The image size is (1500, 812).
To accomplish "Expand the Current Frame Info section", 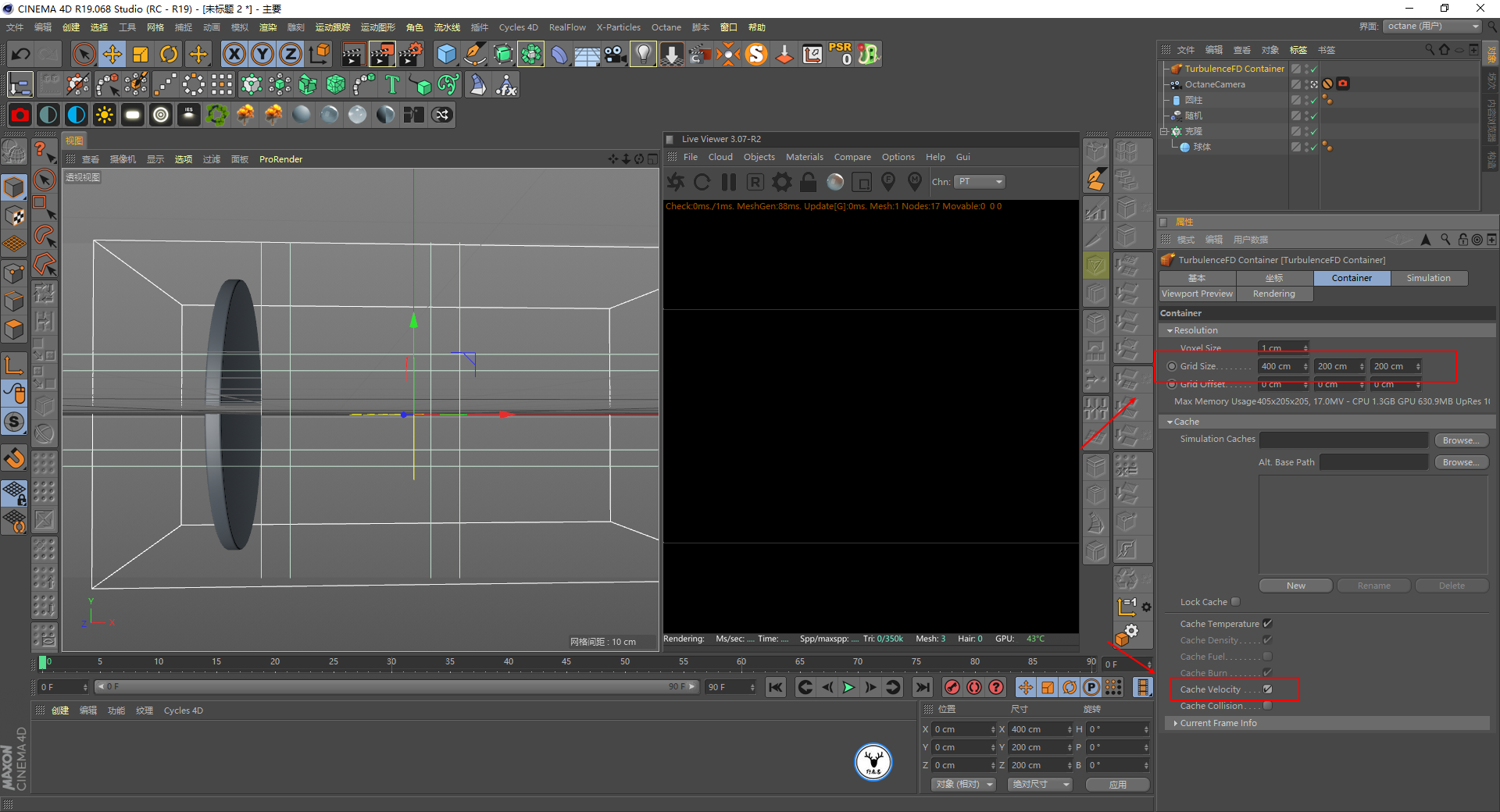I will (1175, 724).
